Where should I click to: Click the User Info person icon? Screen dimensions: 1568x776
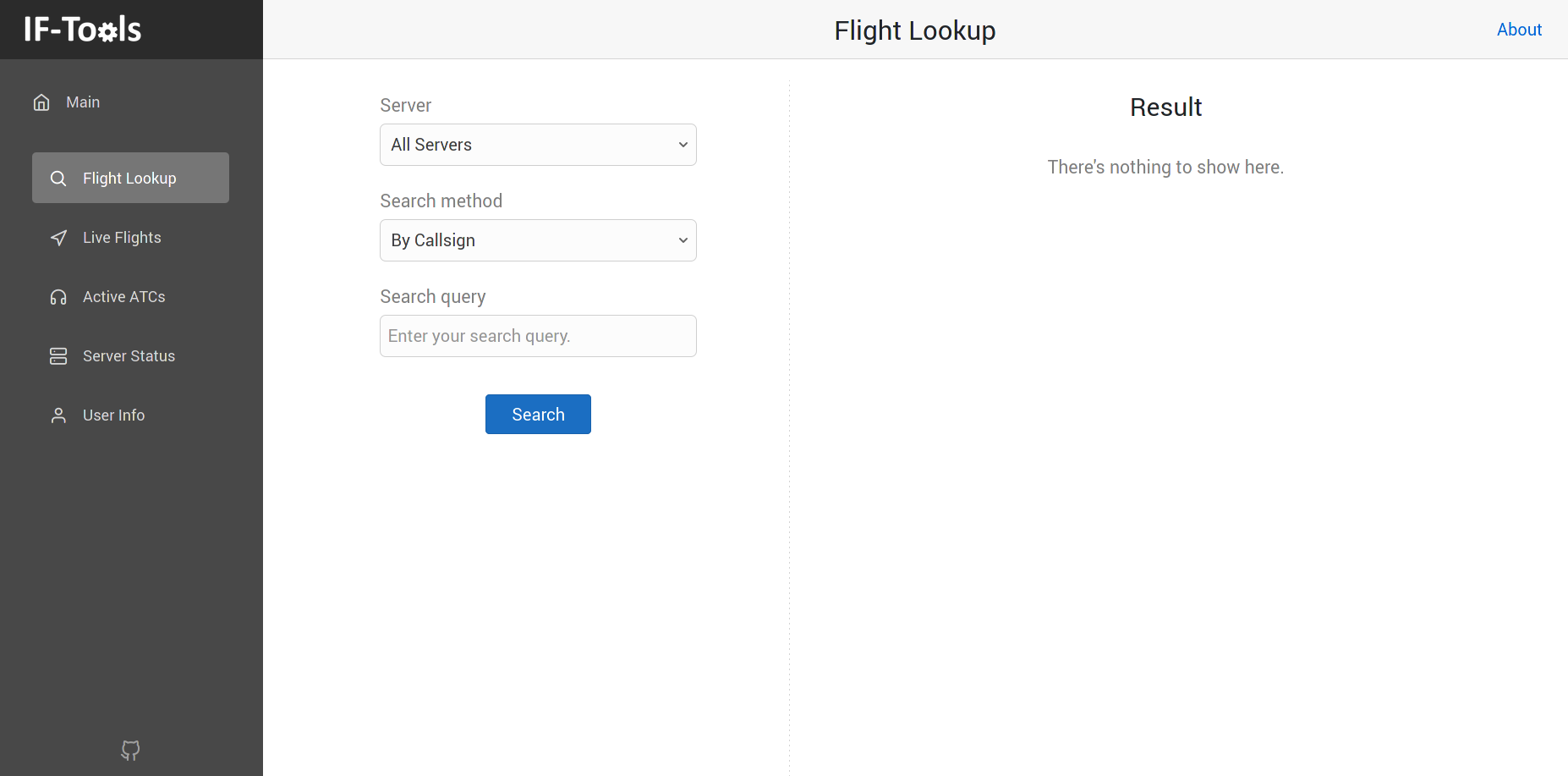coord(58,416)
